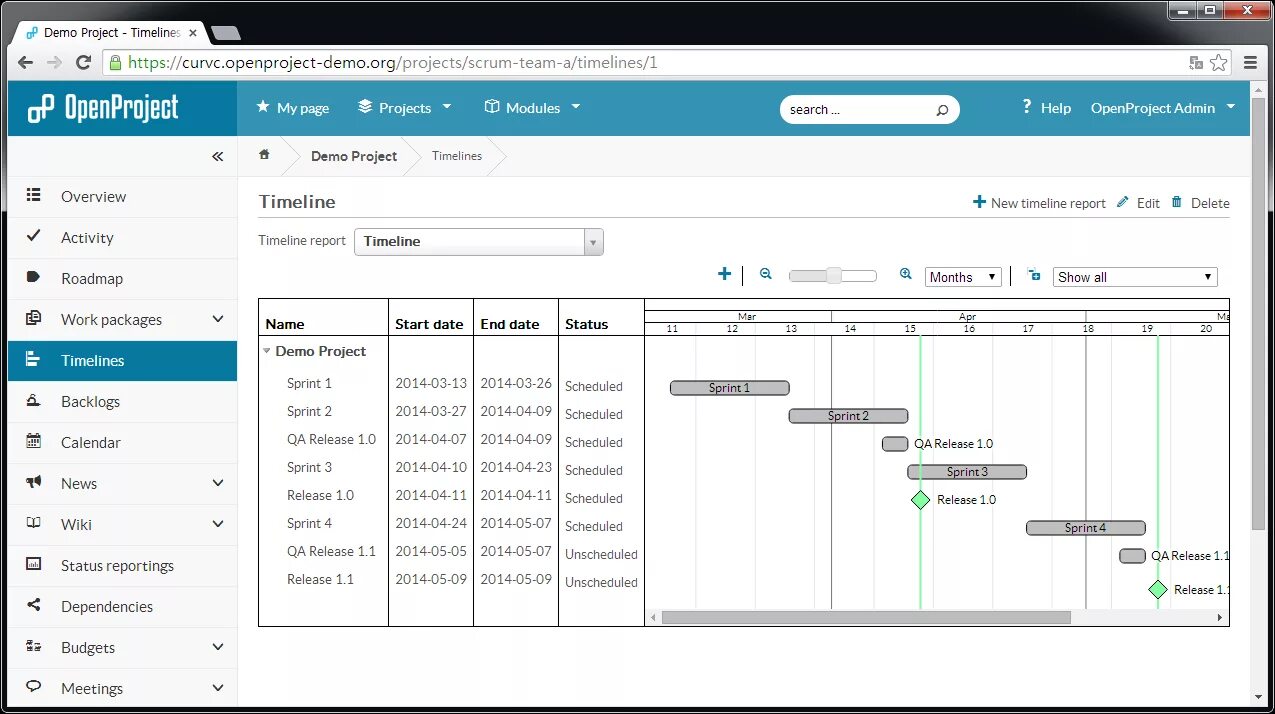Viewport: 1275px width, 714px height.
Task: Click the browser back arrow
Action: [26, 62]
